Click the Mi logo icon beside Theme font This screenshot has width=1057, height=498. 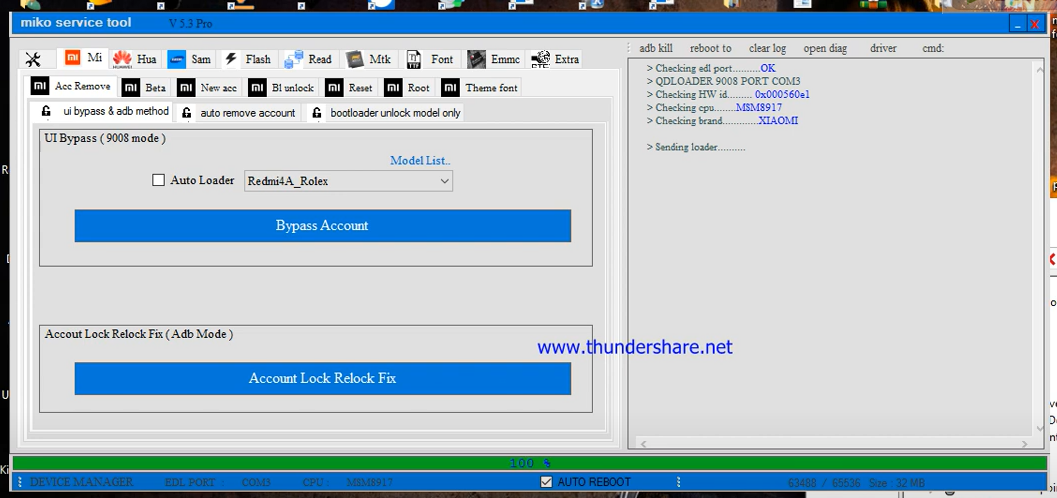click(x=451, y=88)
